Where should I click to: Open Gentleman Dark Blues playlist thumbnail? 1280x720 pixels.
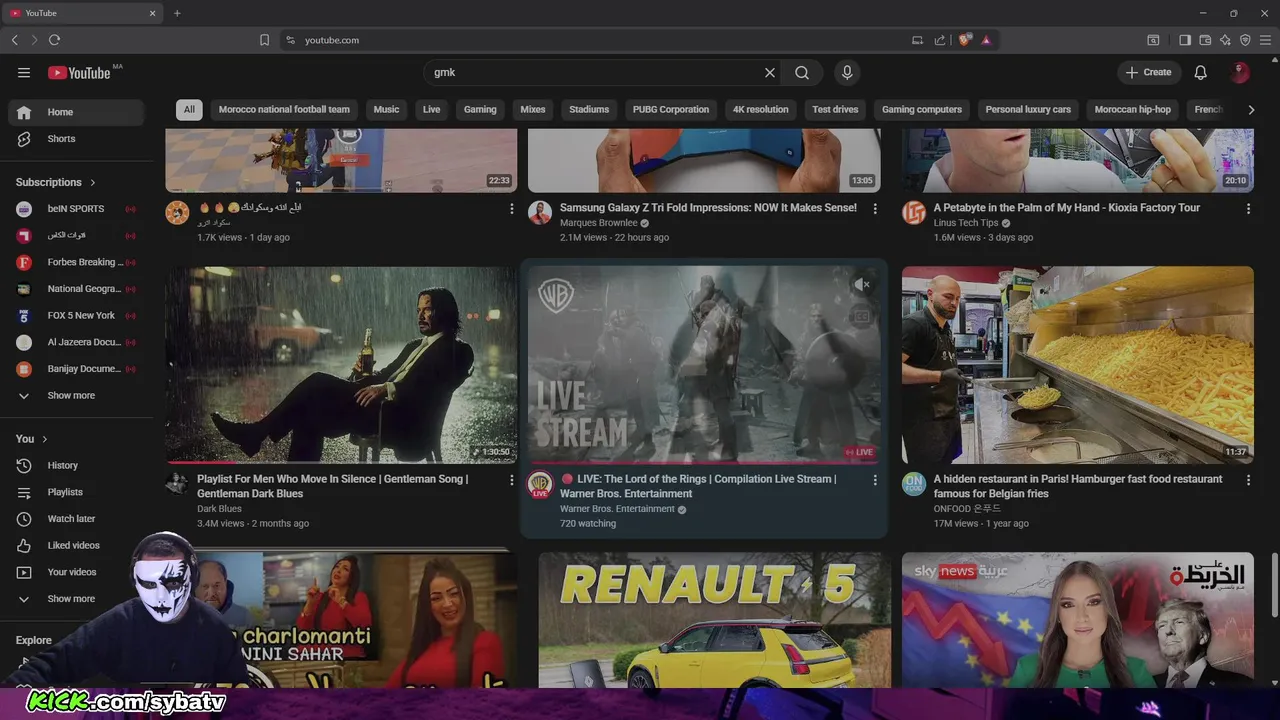[x=341, y=365]
